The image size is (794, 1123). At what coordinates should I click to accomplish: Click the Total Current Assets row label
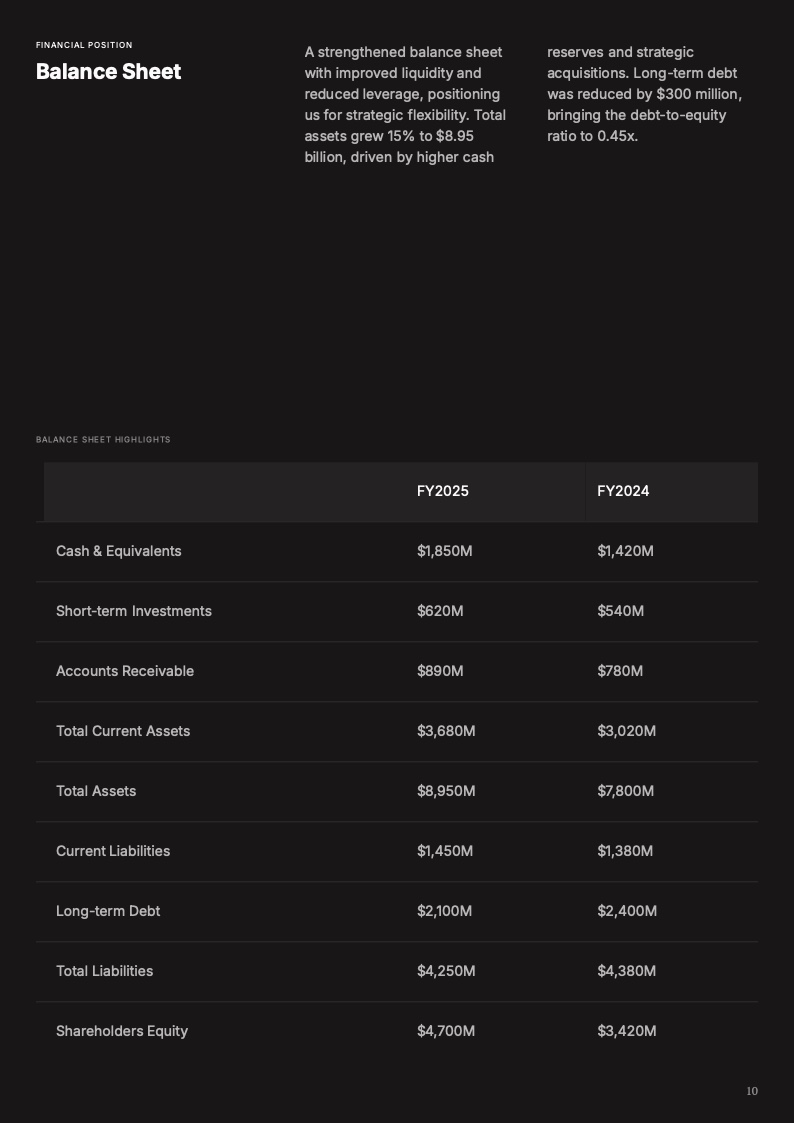click(x=123, y=731)
